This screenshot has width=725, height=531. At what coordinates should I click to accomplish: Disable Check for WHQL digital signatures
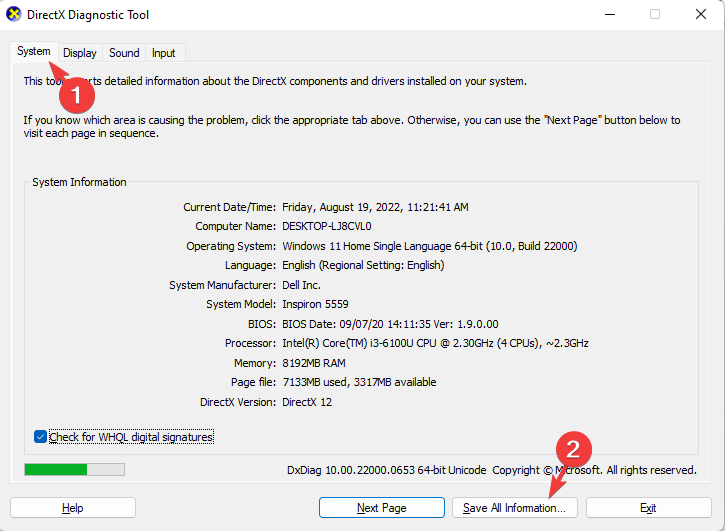coord(40,437)
